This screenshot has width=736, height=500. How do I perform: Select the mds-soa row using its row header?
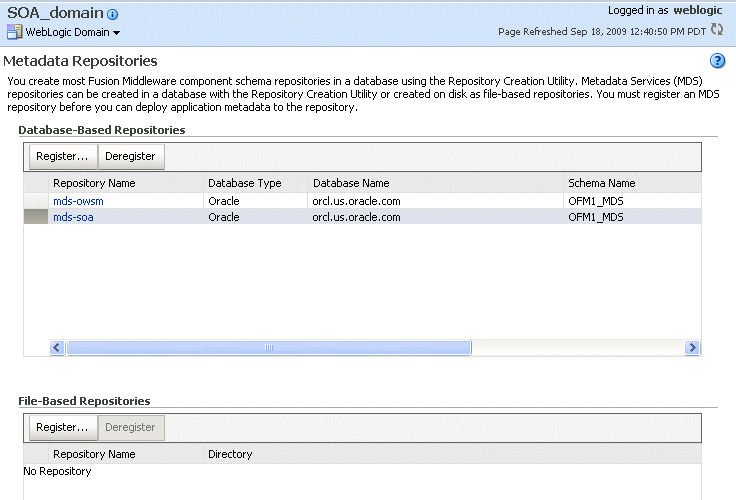(36, 217)
